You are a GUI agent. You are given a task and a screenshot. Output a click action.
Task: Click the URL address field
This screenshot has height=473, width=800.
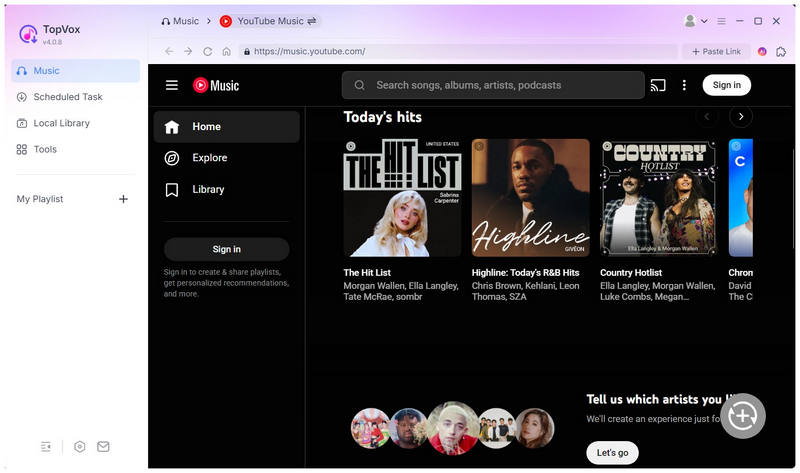pos(458,52)
